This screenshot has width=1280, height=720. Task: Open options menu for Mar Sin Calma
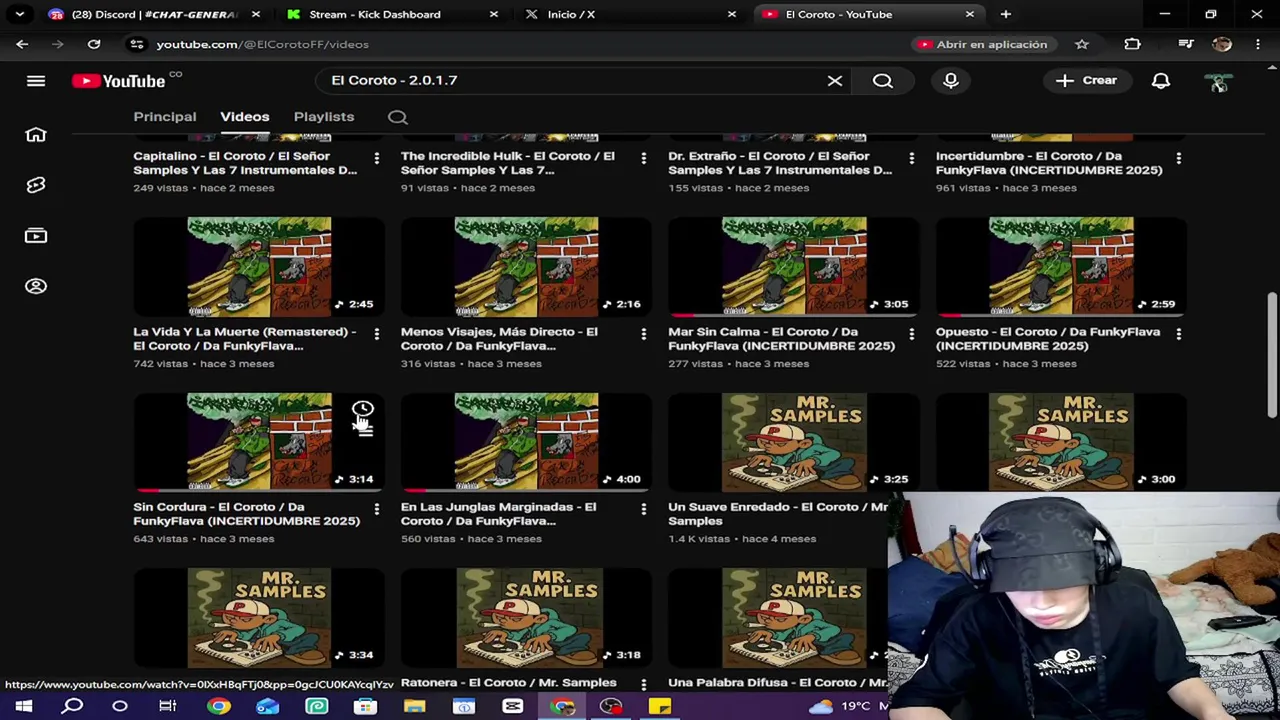[911, 334]
